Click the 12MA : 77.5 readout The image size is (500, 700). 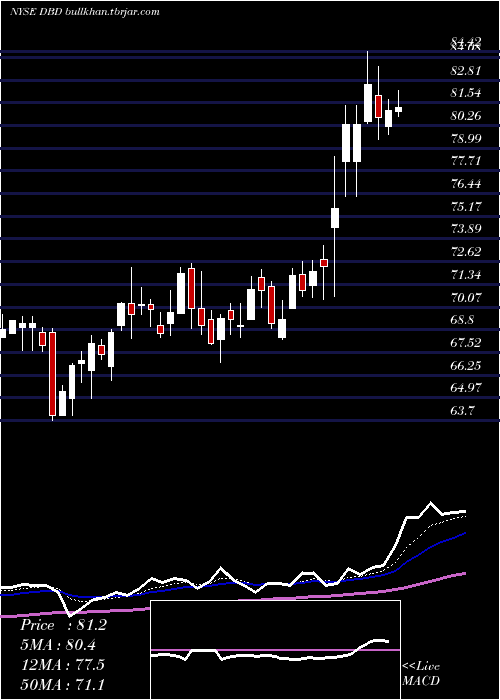(x=62, y=664)
